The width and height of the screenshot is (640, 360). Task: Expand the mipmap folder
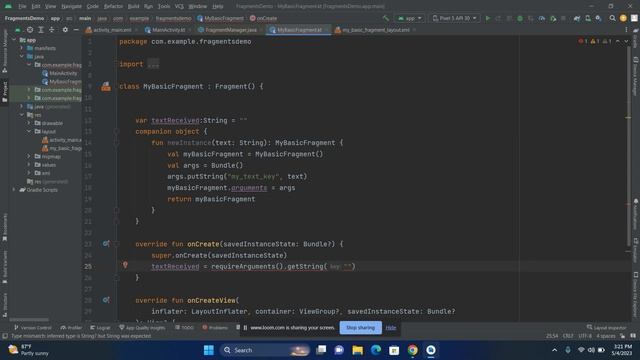pyautogui.click(x=29, y=156)
